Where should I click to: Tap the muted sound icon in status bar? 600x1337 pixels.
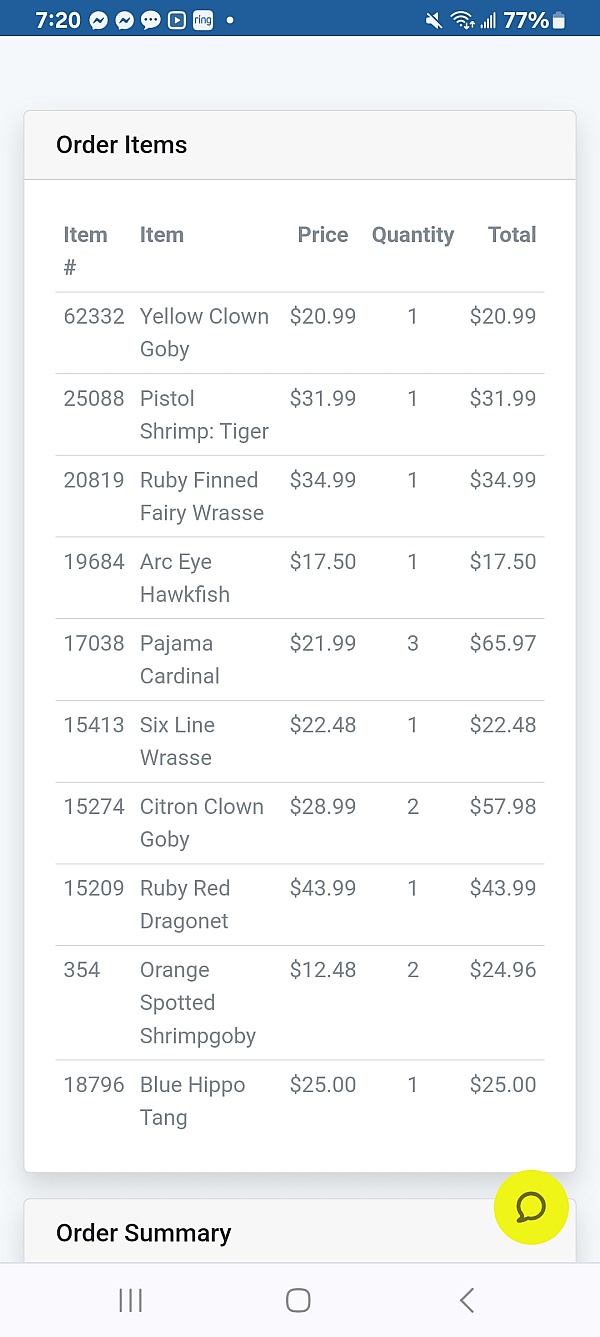(x=434, y=20)
